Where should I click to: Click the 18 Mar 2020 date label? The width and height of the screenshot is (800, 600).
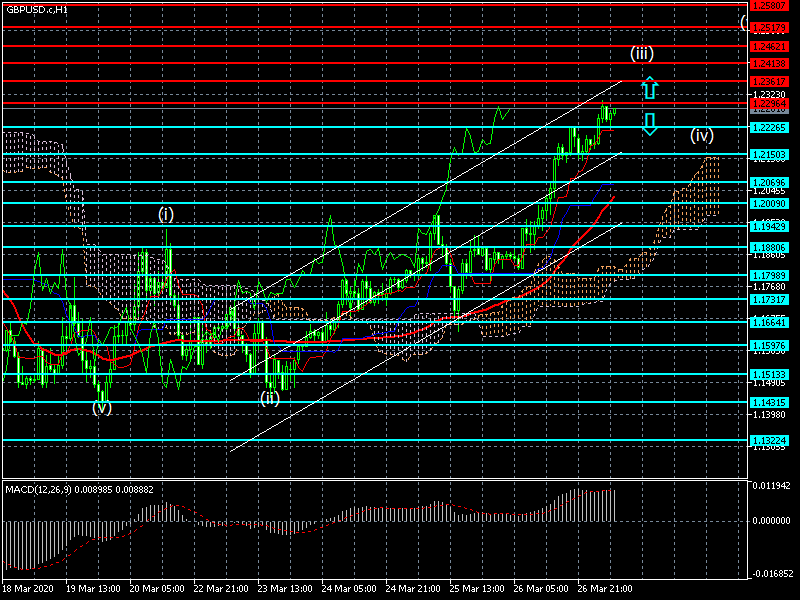tap(28, 589)
